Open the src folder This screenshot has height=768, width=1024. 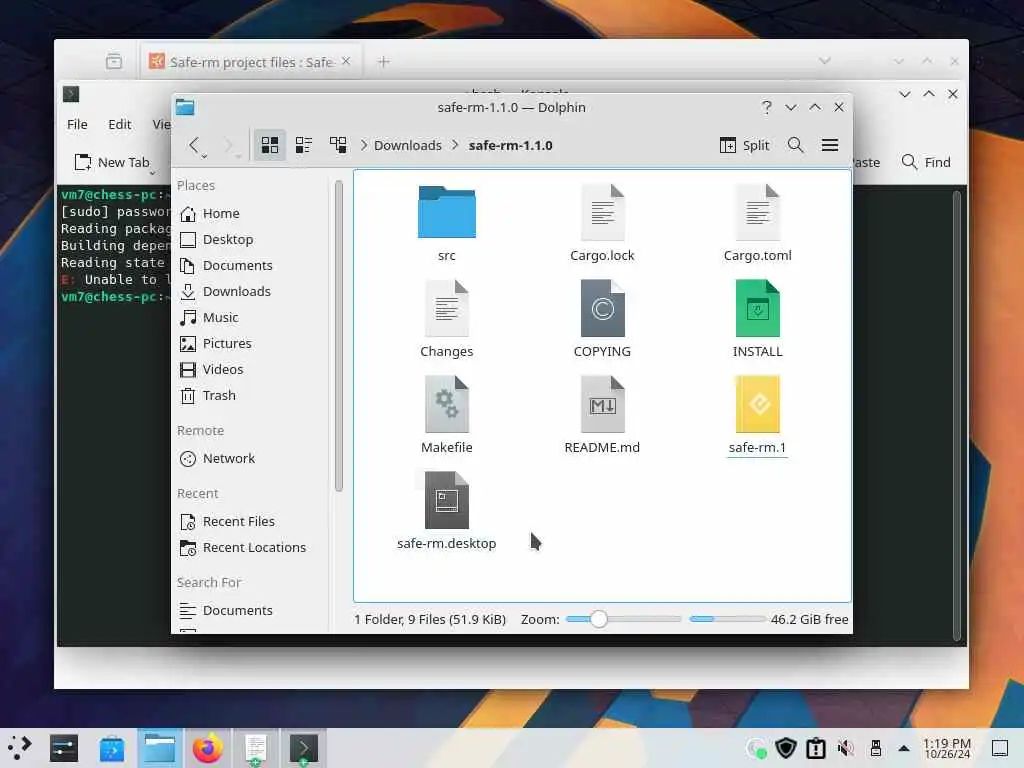coord(447,222)
